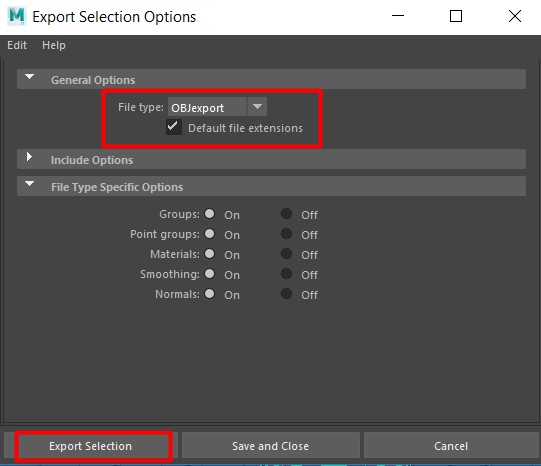Enable Materials On radio button
541x466 pixels.
[209, 254]
